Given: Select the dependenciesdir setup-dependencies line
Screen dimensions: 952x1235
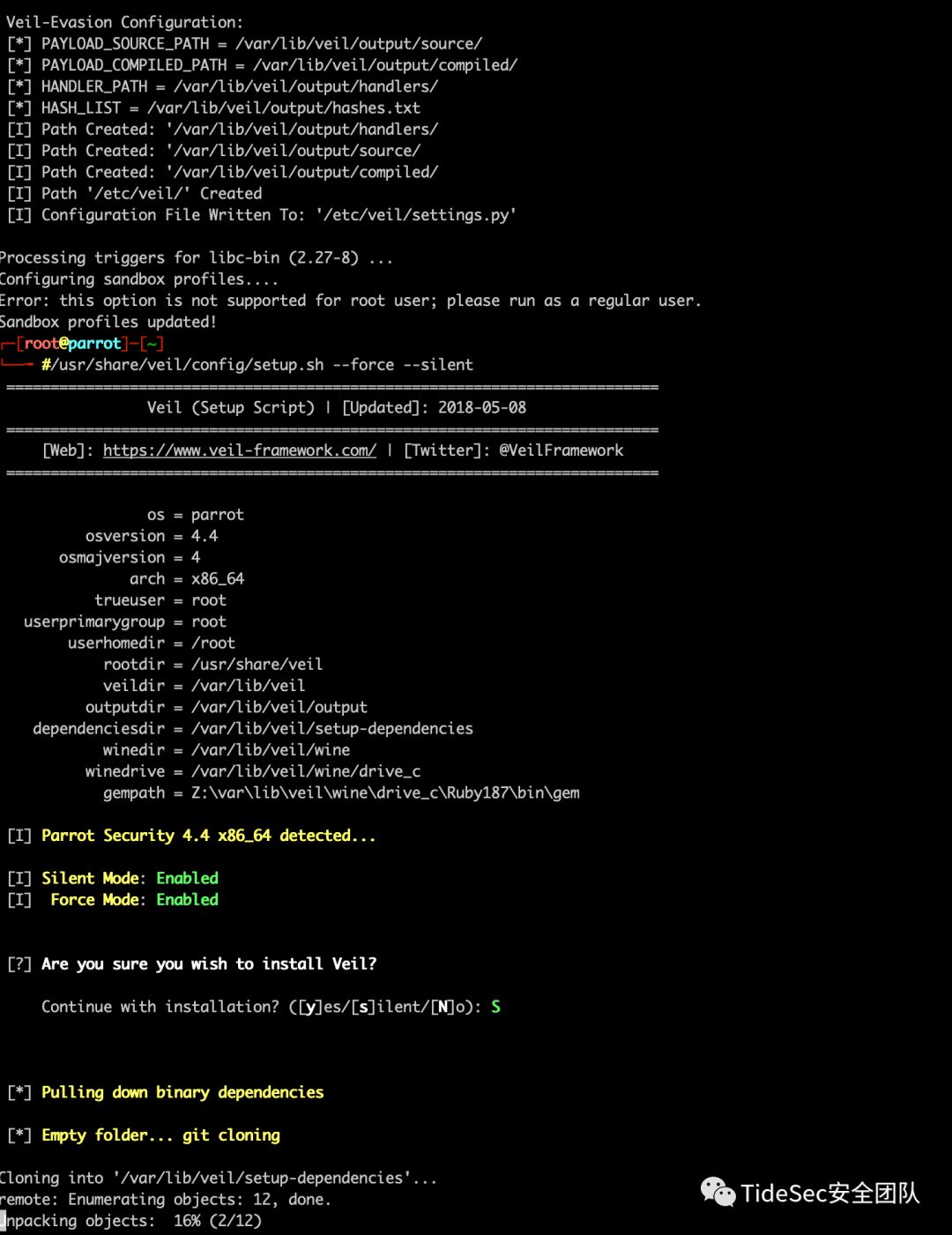Looking at the screenshot, I should pos(253,729).
